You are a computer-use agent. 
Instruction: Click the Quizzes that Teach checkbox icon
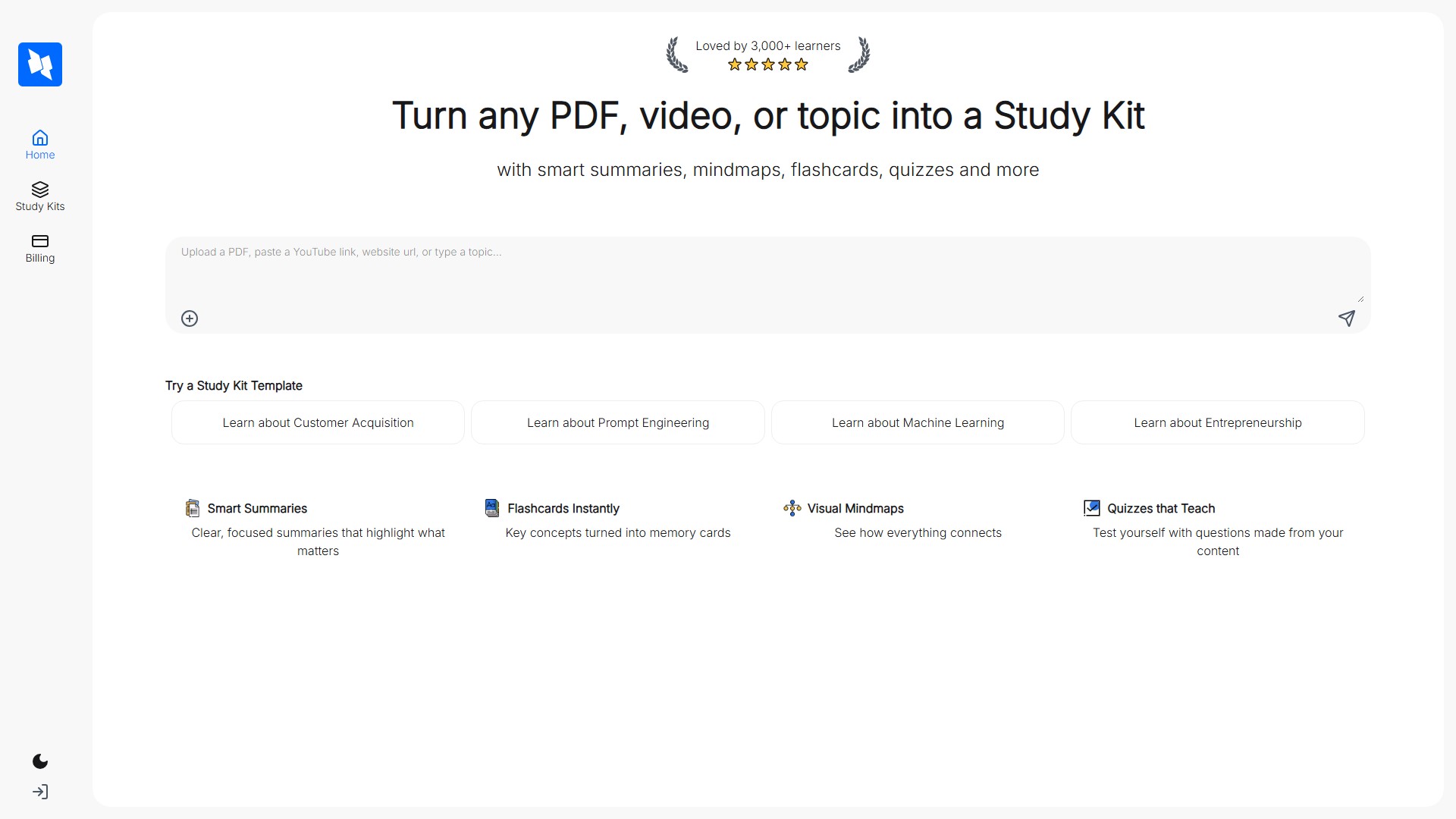click(1092, 508)
